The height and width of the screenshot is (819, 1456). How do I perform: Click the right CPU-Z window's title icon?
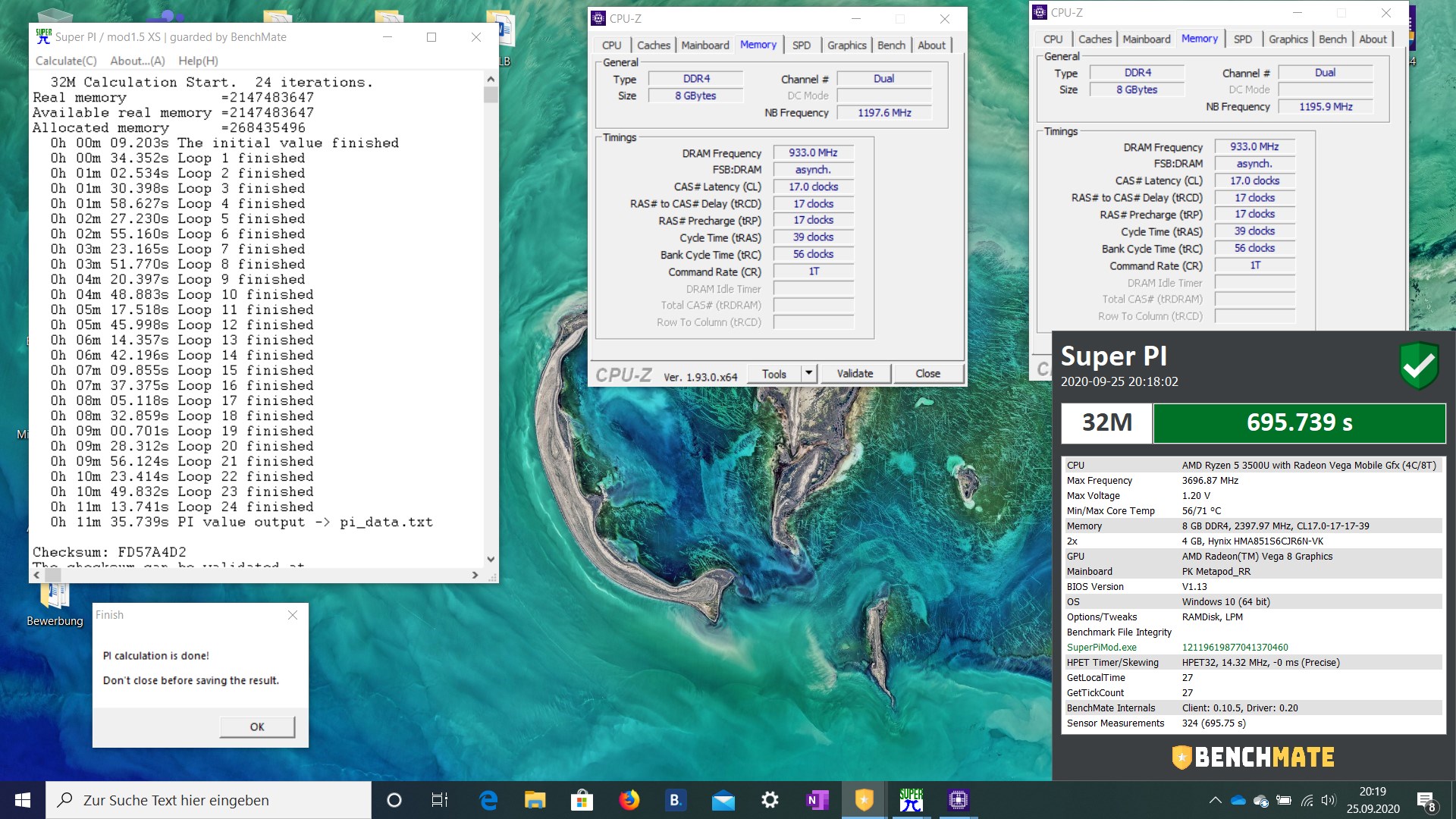[1040, 12]
